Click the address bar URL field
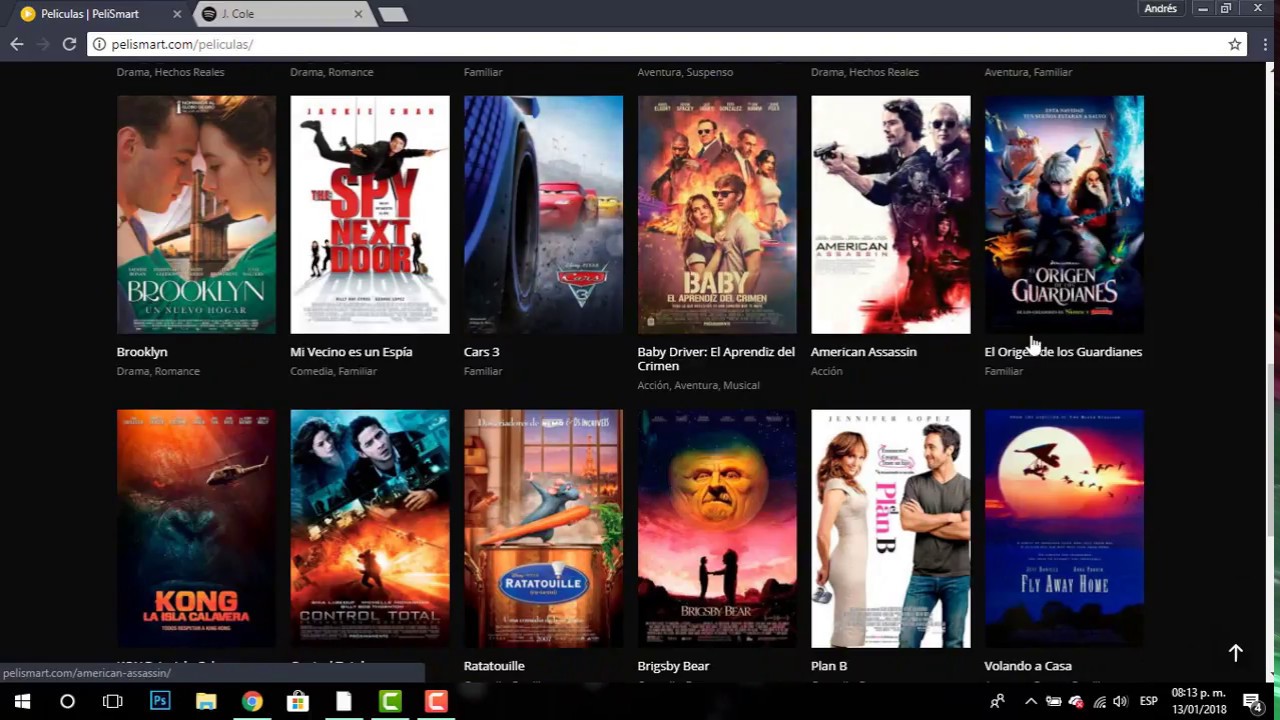This screenshot has height=720, width=1280. [660, 44]
